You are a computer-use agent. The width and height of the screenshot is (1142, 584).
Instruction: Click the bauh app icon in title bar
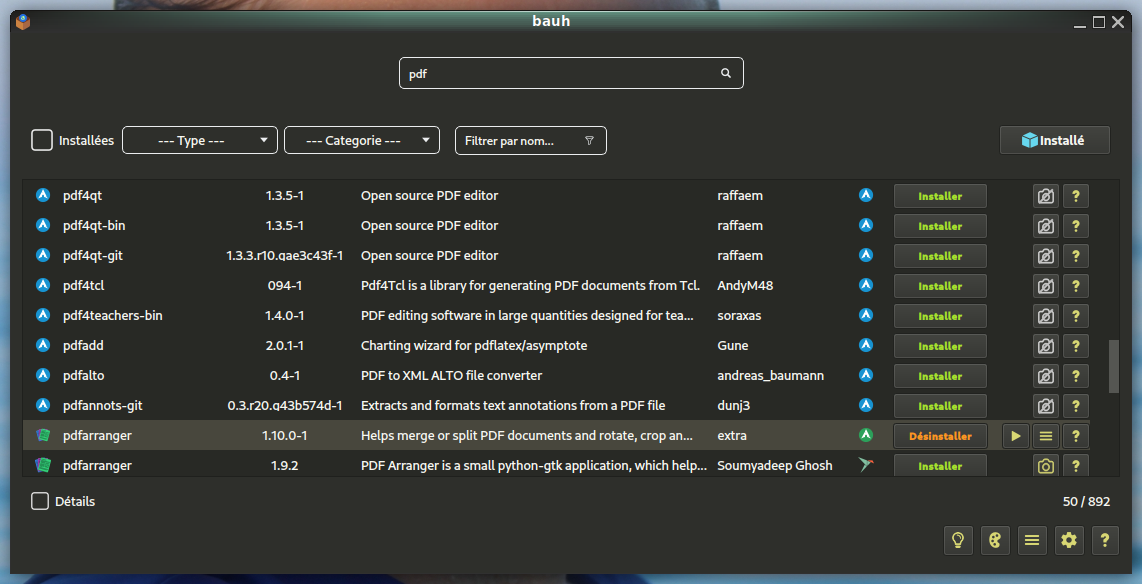[x=23, y=21]
